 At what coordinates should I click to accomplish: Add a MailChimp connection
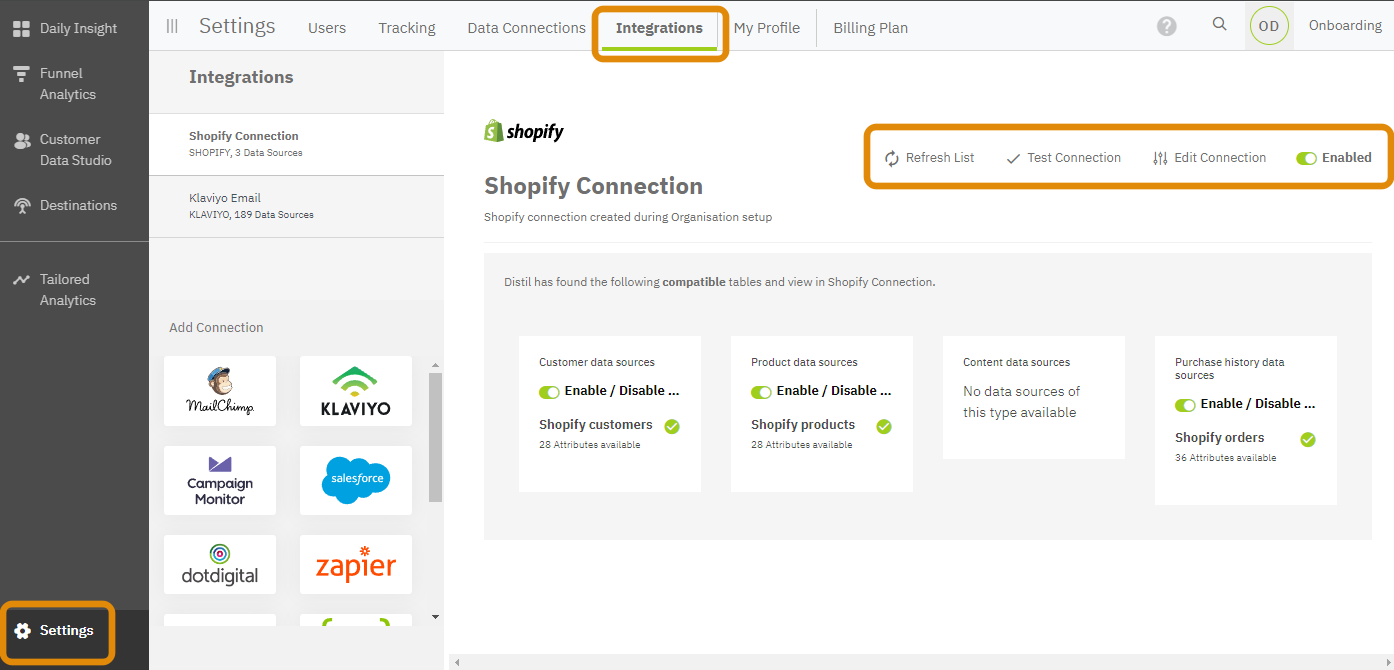(220, 390)
